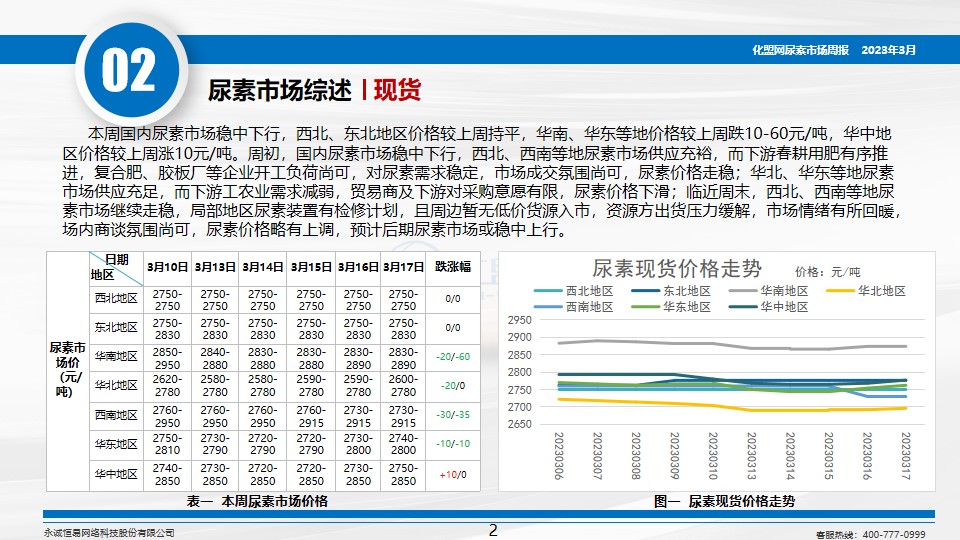Click the 3月17日 table column header
This screenshot has height=540, width=960.
point(403,267)
